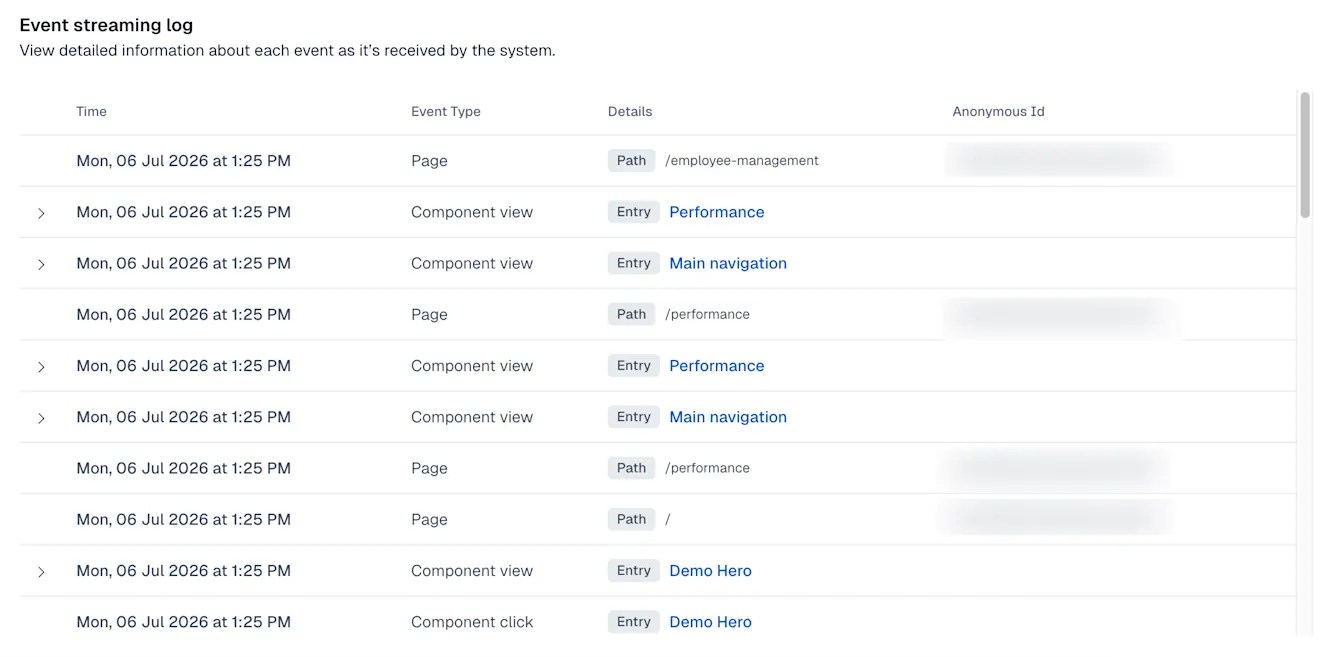Screen dimensions: 1320x657
Task: Click the Path badge for /employee-management
Action: click(x=631, y=161)
